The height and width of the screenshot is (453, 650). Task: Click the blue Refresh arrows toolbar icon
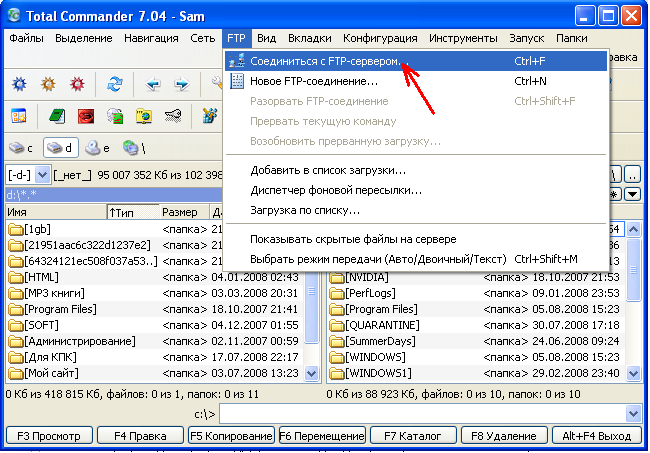point(115,84)
